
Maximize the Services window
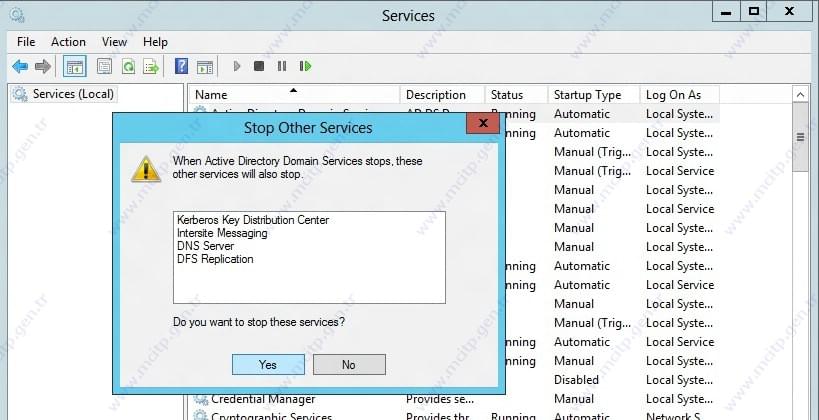754,11
